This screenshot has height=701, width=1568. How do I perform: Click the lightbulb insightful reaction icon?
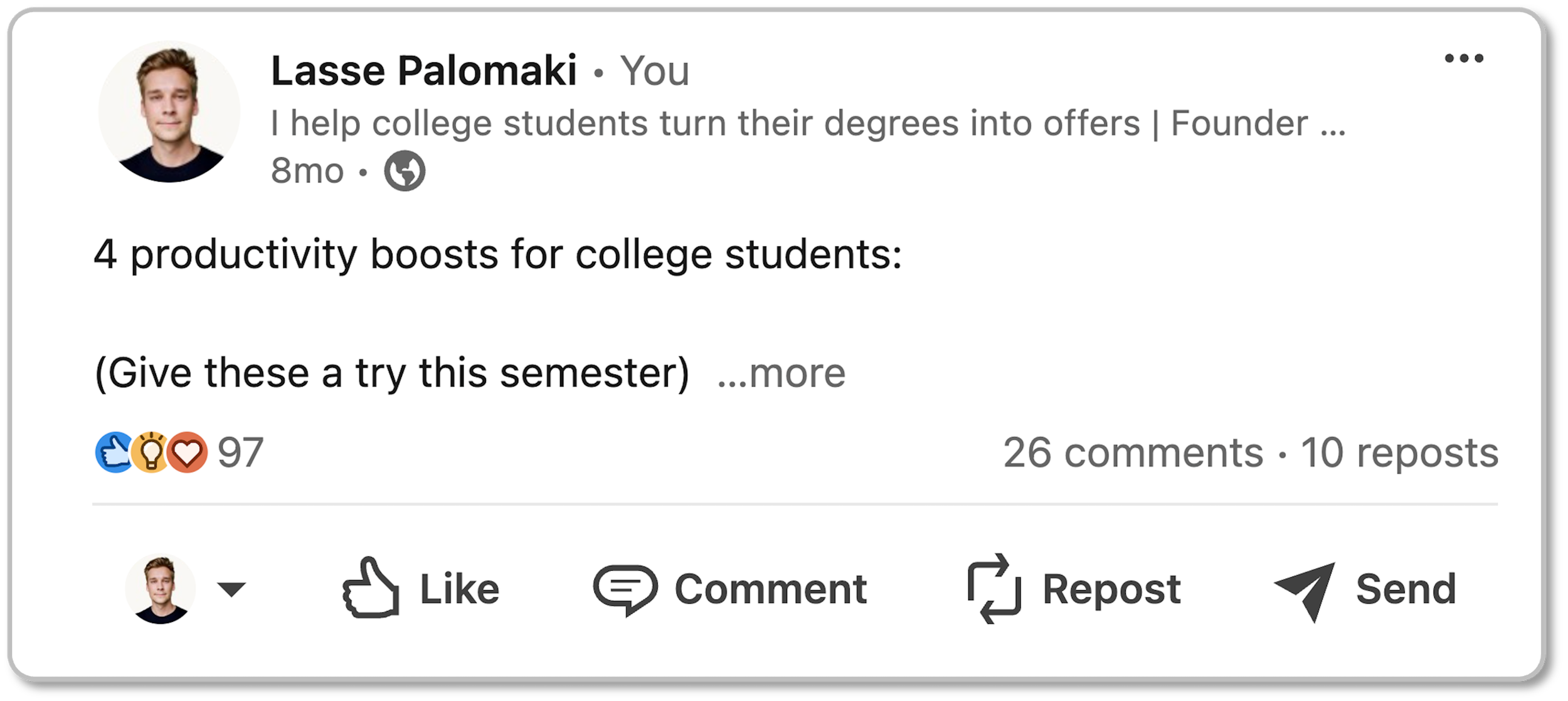151,452
